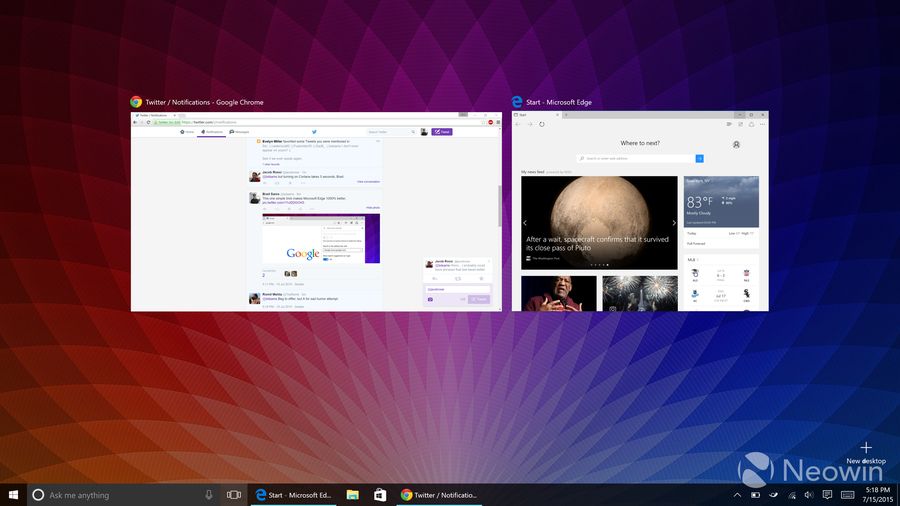Click the back arrow in Edge window
900x506 pixels.
tap(518, 124)
